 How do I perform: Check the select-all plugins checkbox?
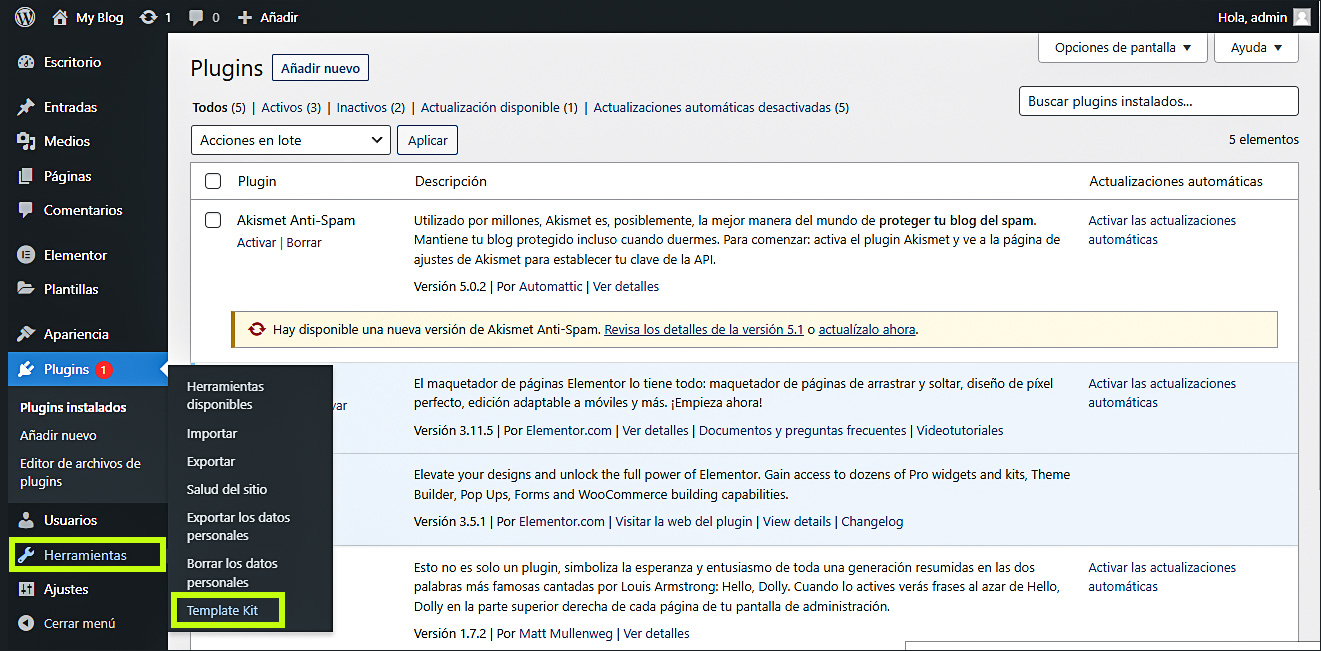click(x=213, y=181)
